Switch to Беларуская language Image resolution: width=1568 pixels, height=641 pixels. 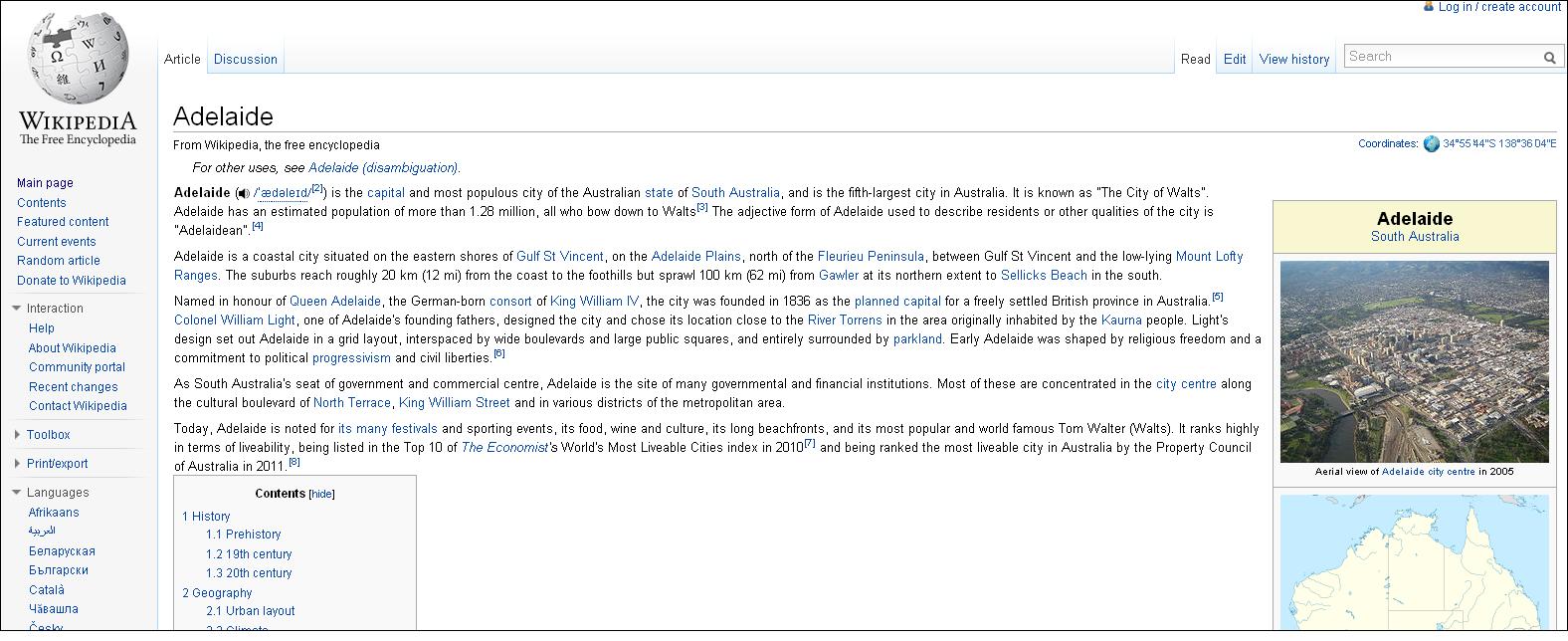pos(62,551)
